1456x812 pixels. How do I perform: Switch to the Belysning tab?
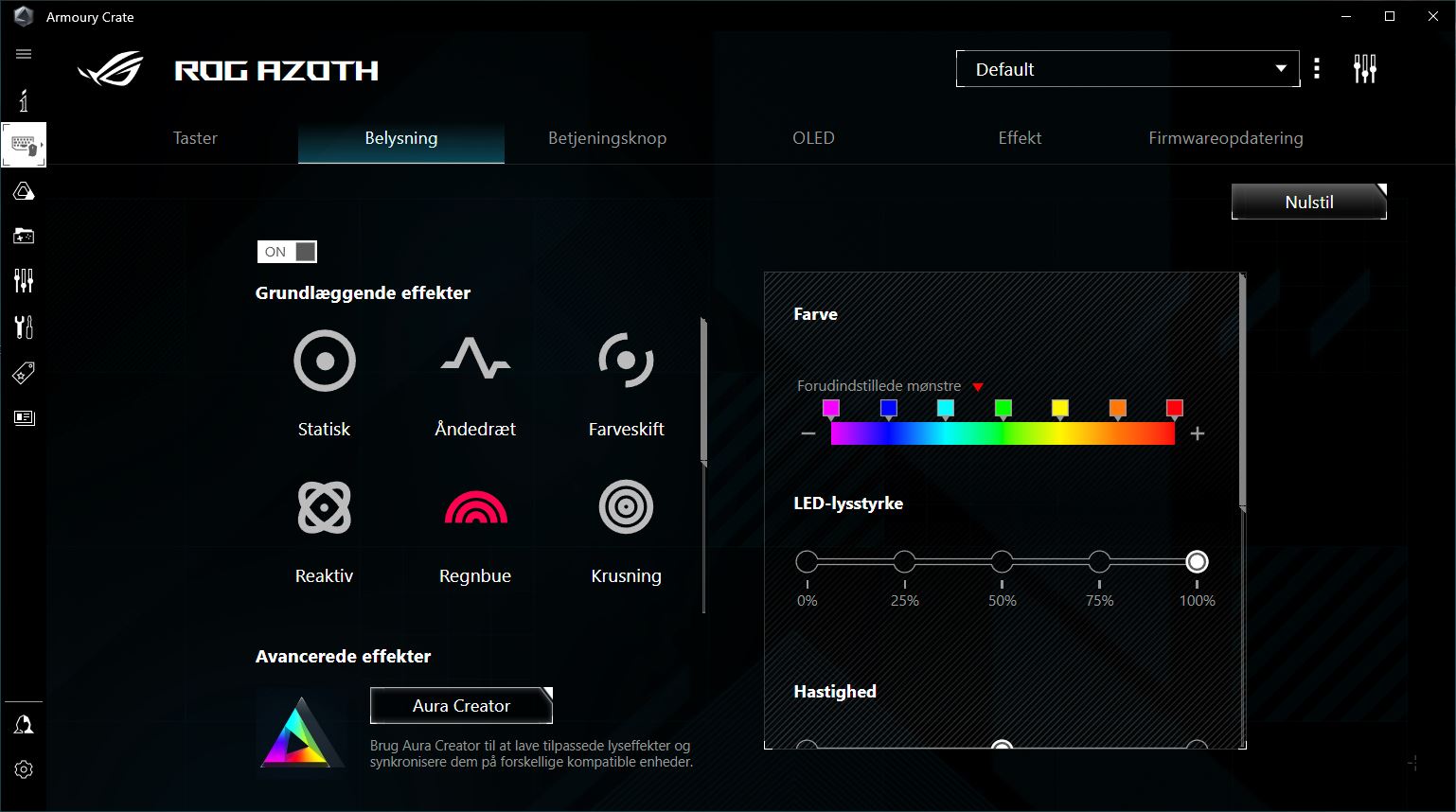[x=401, y=138]
